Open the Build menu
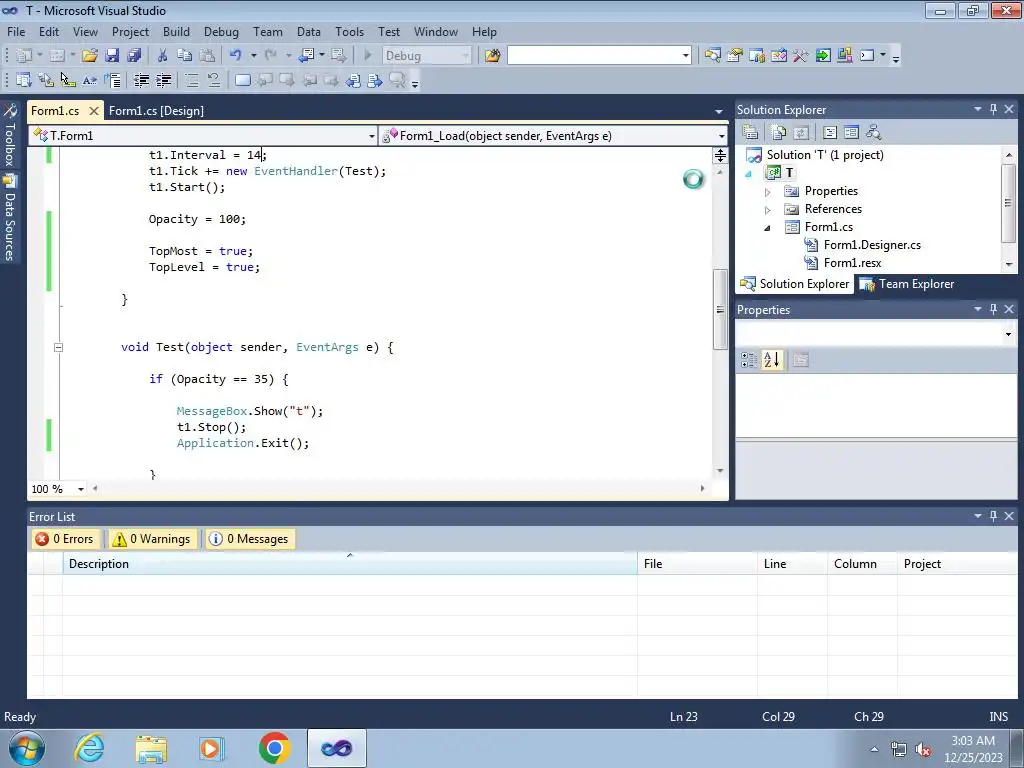The image size is (1024, 768). (x=176, y=31)
